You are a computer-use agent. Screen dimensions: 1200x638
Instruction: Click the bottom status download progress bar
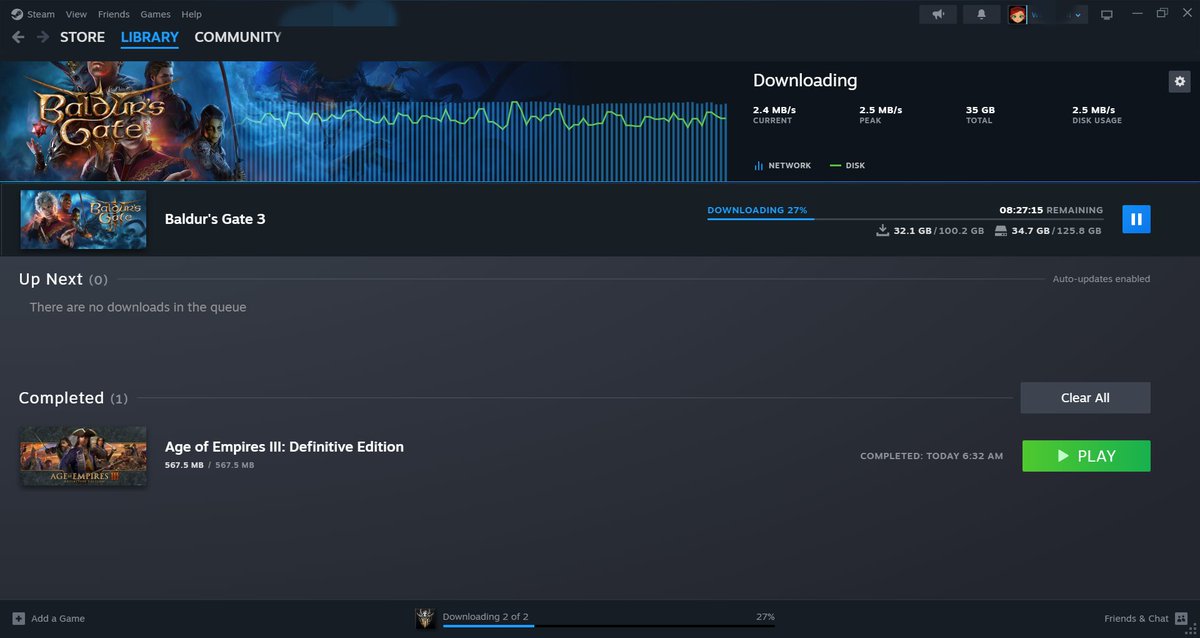coord(608,627)
